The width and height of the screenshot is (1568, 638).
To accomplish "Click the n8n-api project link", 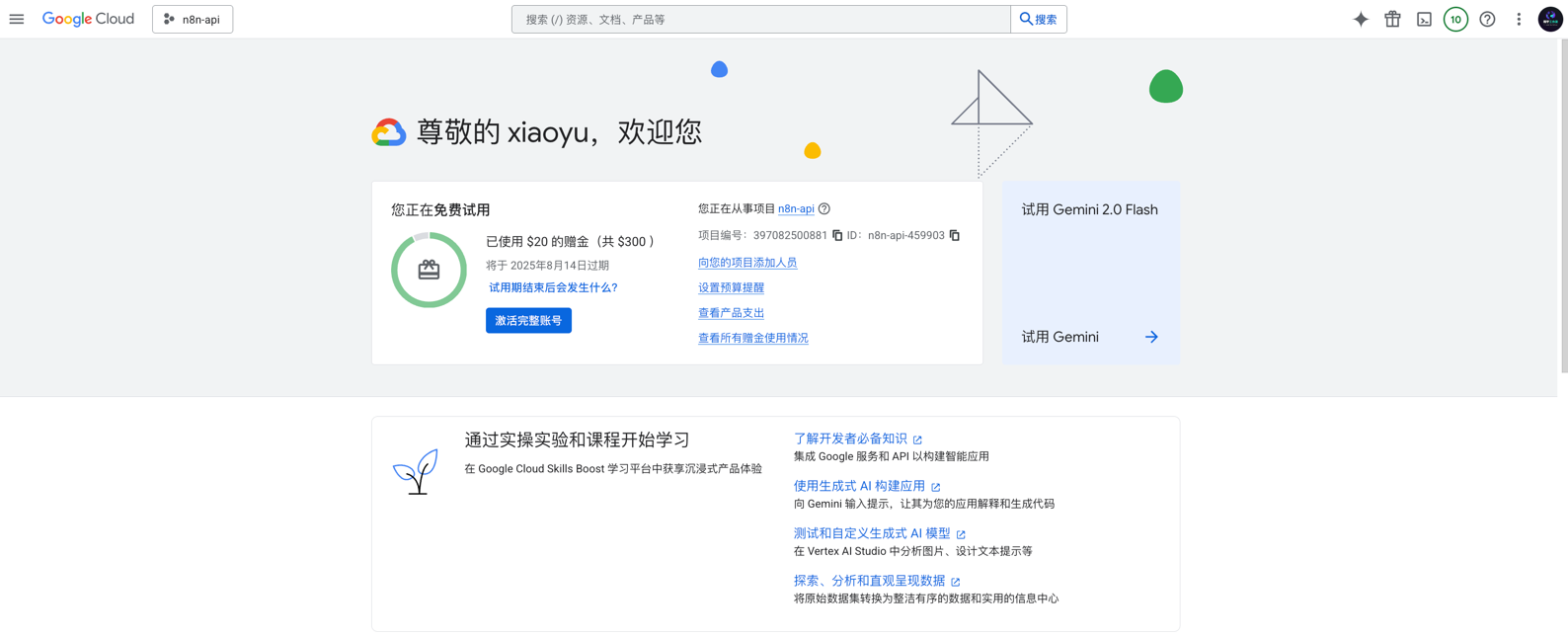I will click(x=796, y=208).
